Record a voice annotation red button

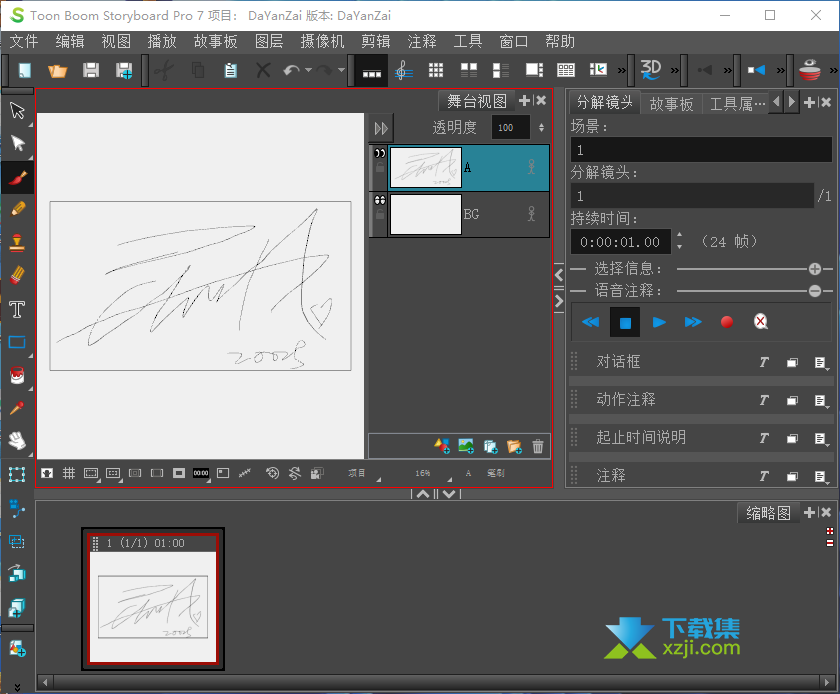click(726, 322)
